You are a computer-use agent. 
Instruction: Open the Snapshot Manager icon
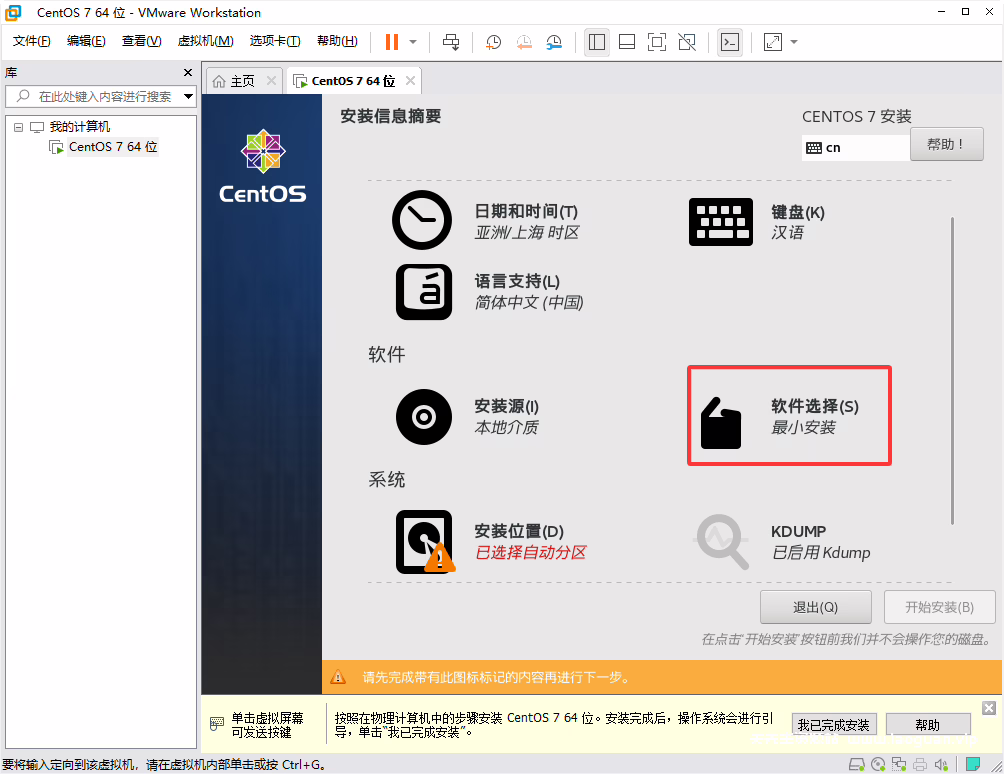pyautogui.click(x=553, y=42)
